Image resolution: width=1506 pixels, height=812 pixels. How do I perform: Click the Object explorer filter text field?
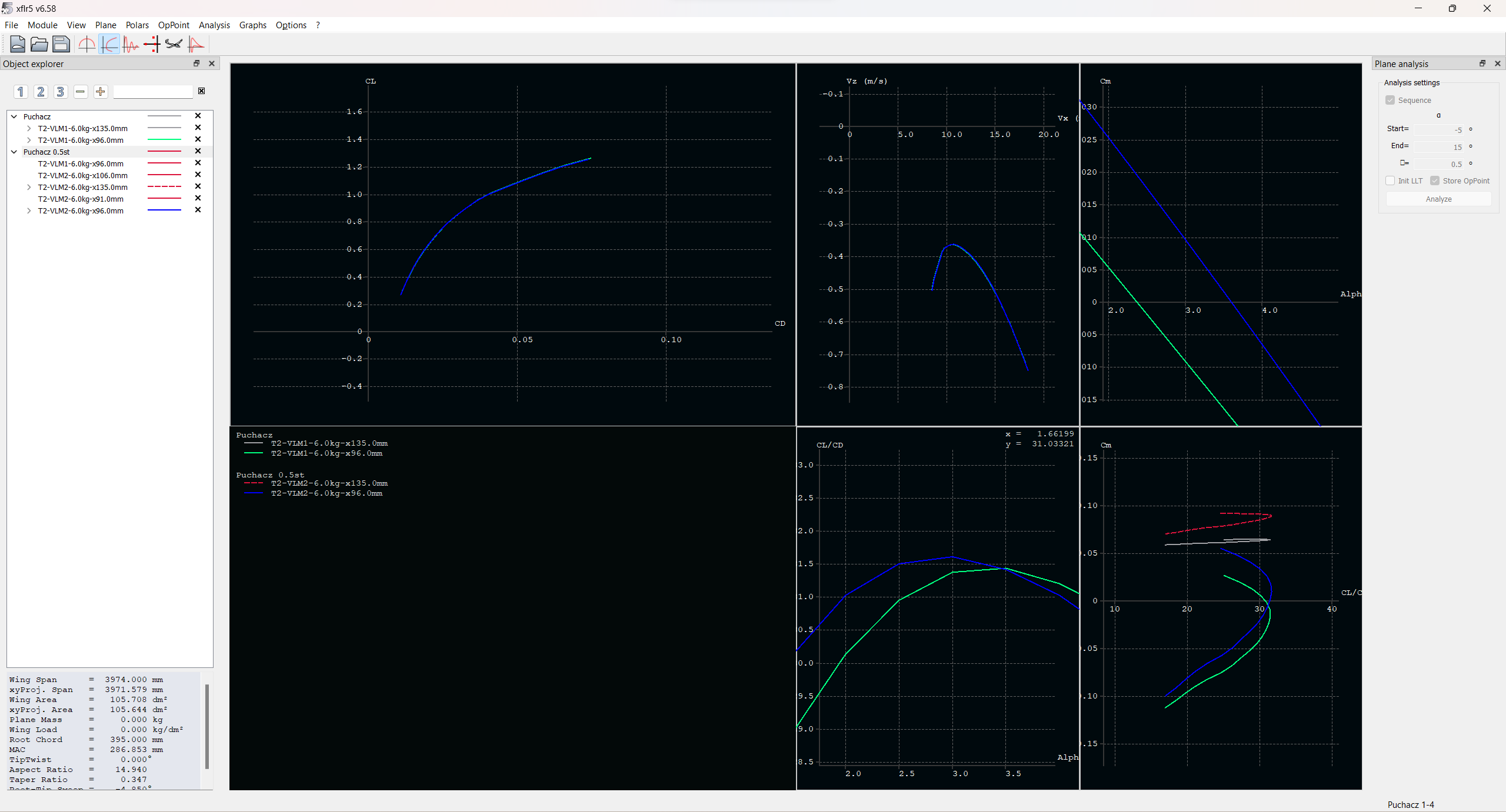[x=153, y=92]
